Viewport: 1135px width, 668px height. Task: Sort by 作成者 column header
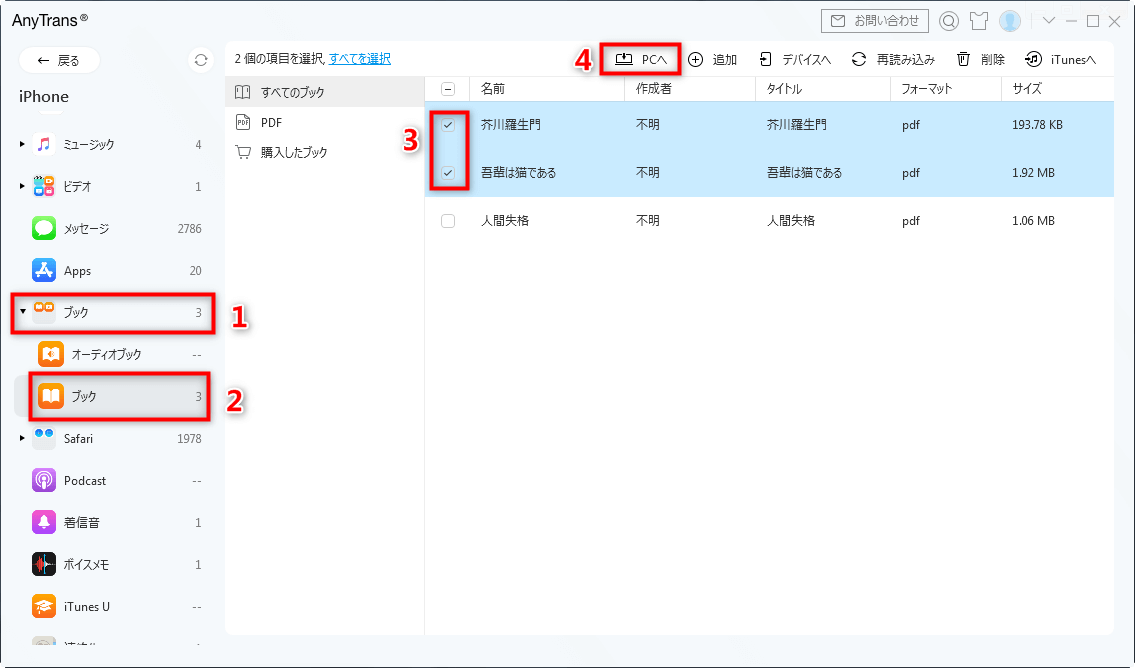[690, 88]
